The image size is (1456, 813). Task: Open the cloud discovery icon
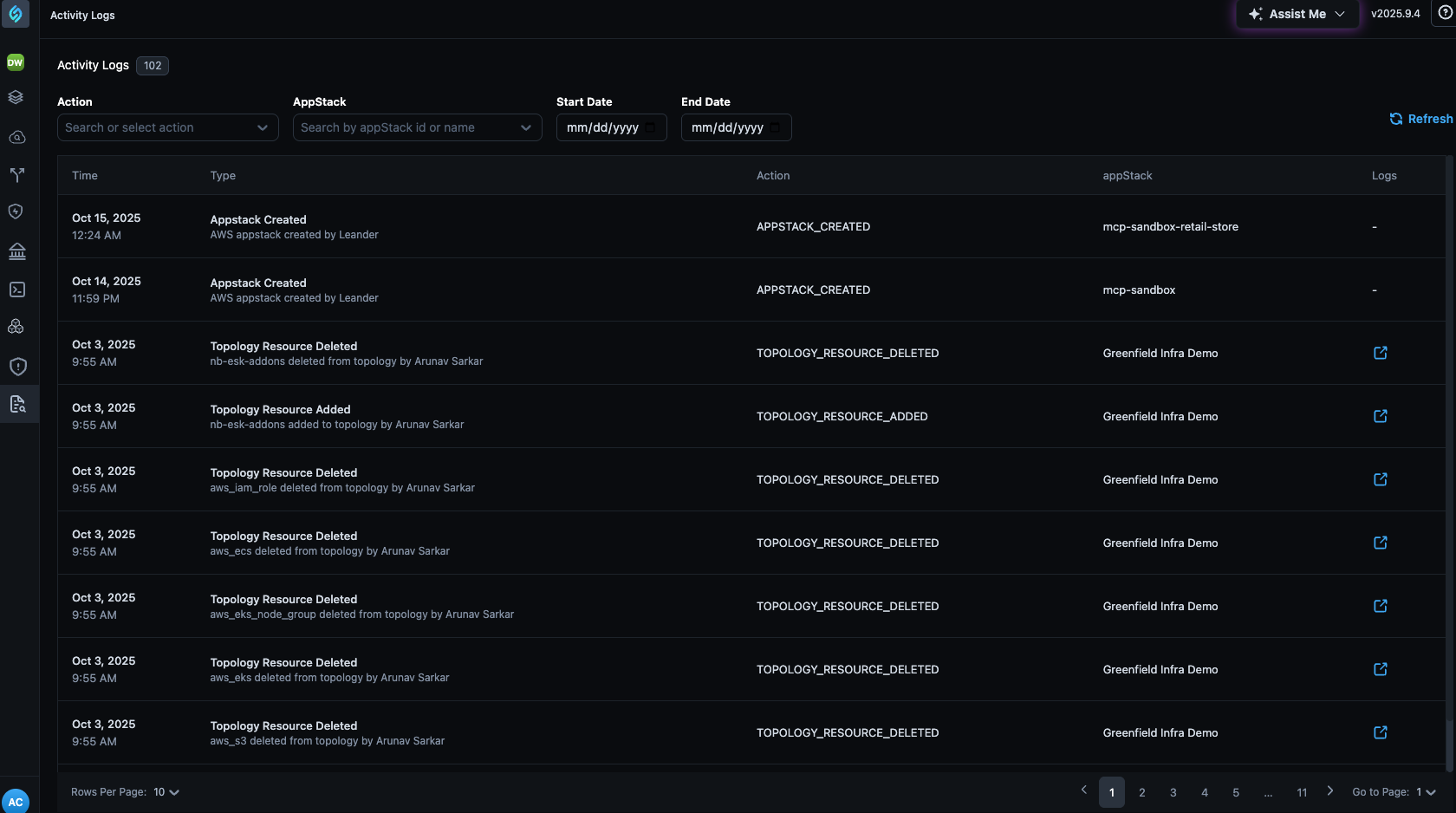(16, 137)
